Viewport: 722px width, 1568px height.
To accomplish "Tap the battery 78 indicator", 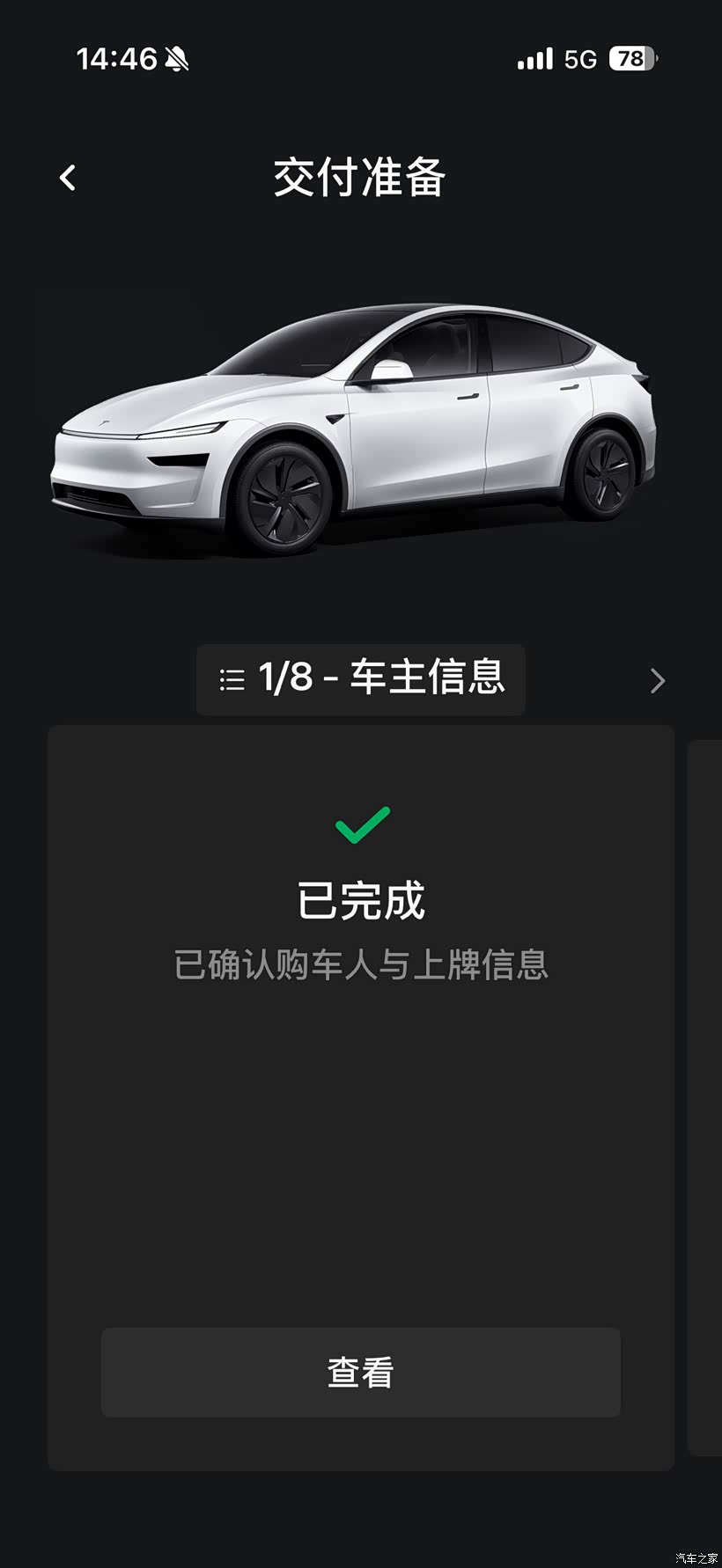I will pyautogui.click(x=633, y=59).
